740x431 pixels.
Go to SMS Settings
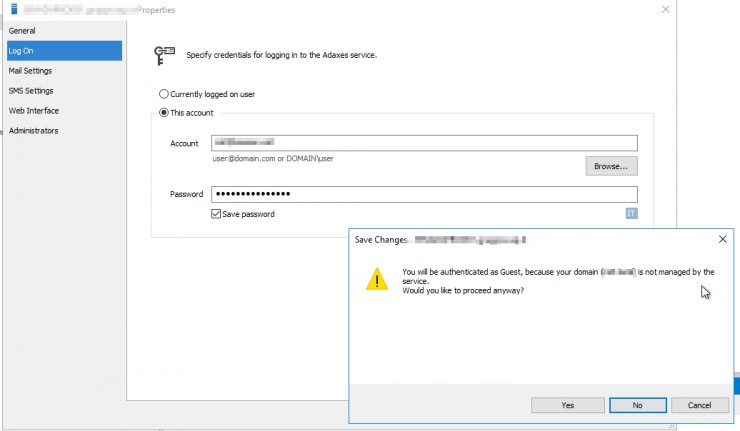click(x=31, y=91)
